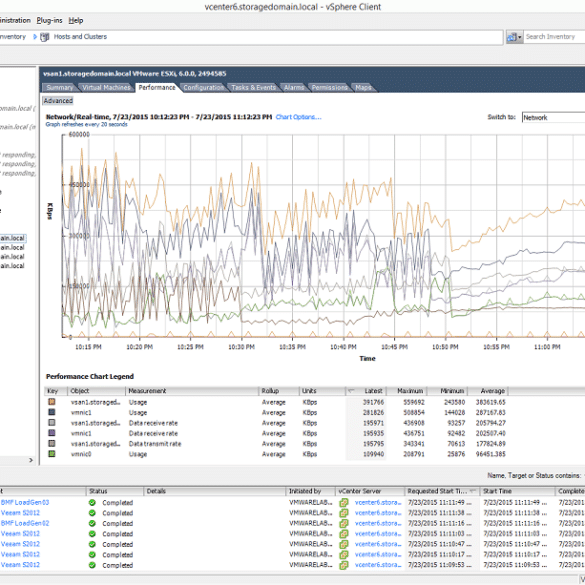Click Completed status icon for BMF LoadGen03
Screen dimensions: 585x585
click(92, 503)
